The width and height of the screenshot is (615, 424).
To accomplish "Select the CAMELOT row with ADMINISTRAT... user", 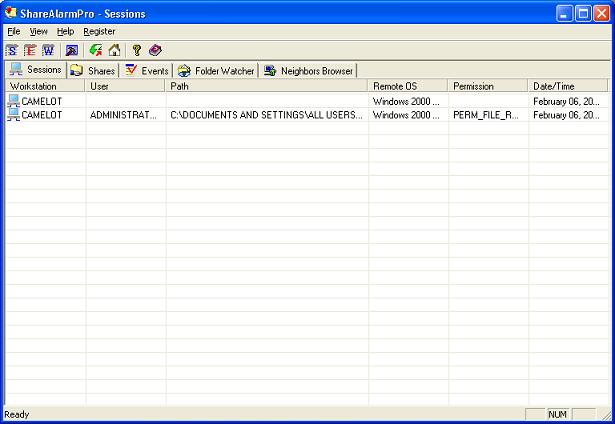I will tap(307, 115).
